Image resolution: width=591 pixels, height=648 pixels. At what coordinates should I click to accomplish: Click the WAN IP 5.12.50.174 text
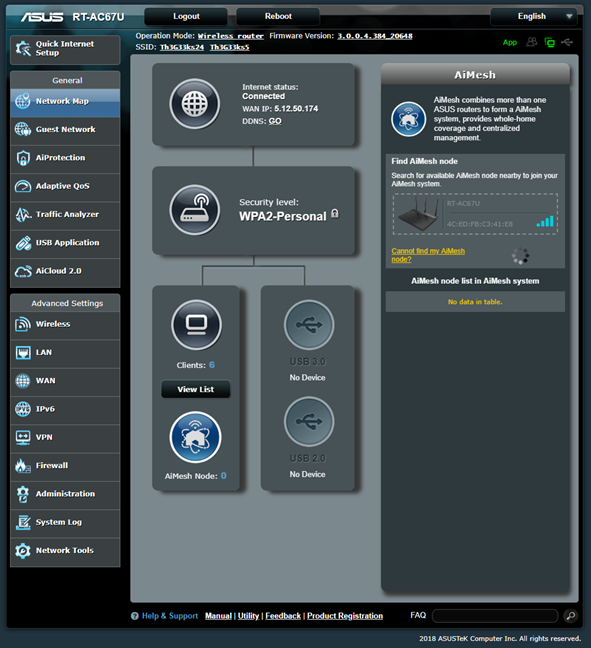296,109
